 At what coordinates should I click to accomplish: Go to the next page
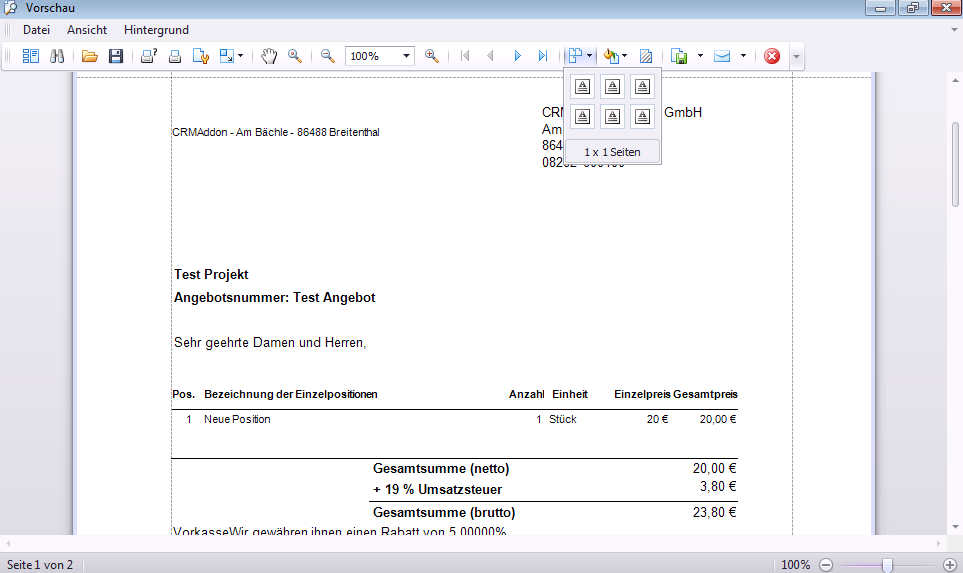point(517,56)
